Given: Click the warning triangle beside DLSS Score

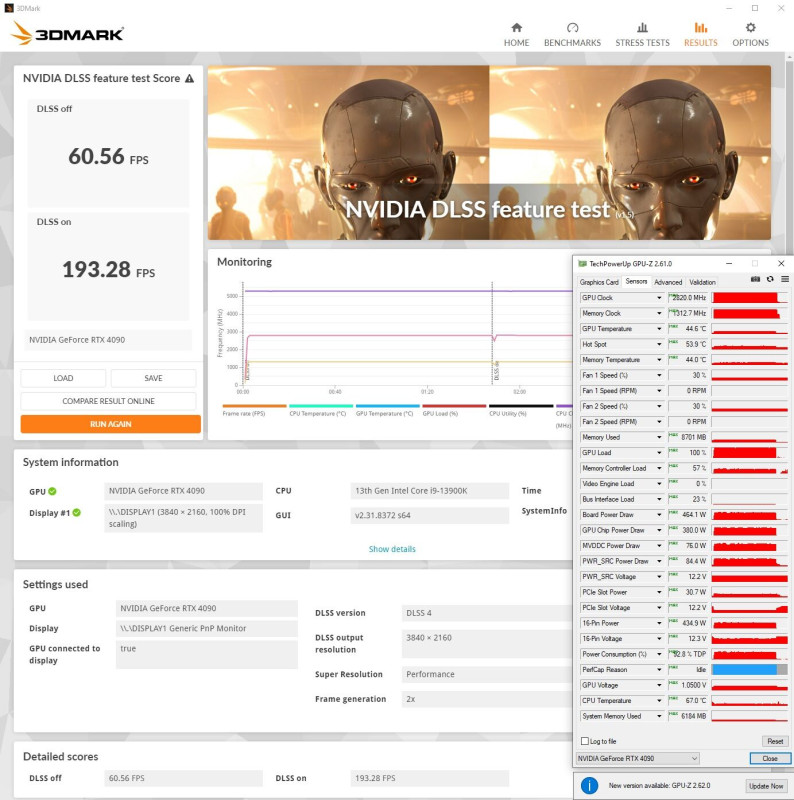Looking at the screenshot, I should coord(189,79).
